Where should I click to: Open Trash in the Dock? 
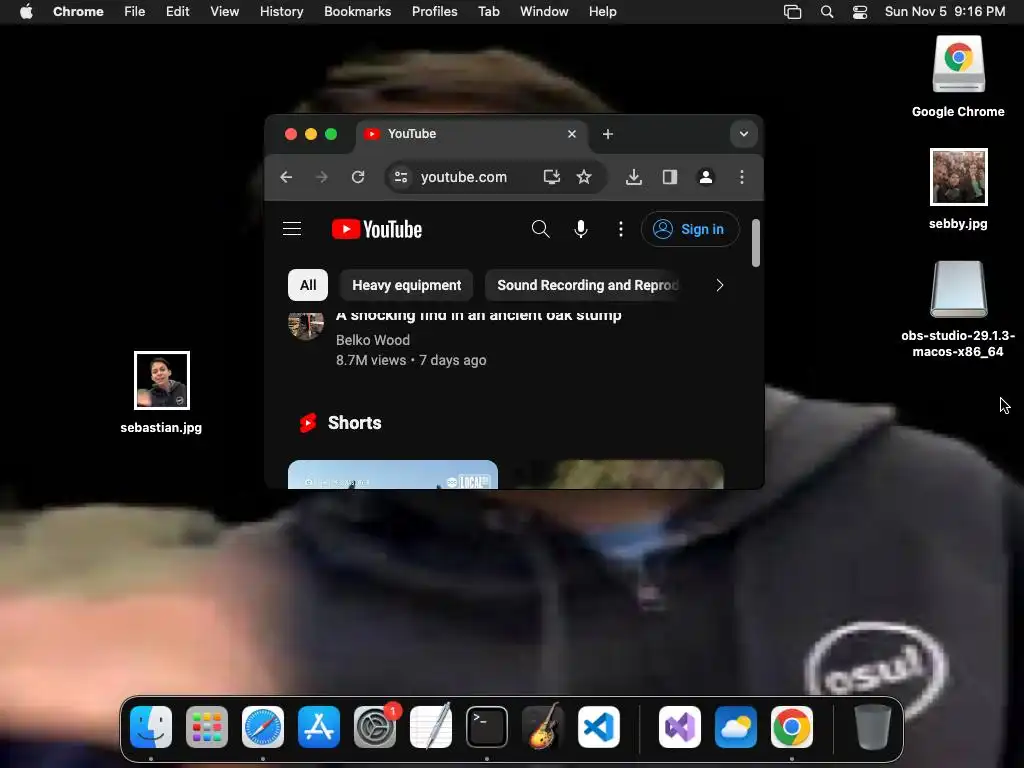872,727
